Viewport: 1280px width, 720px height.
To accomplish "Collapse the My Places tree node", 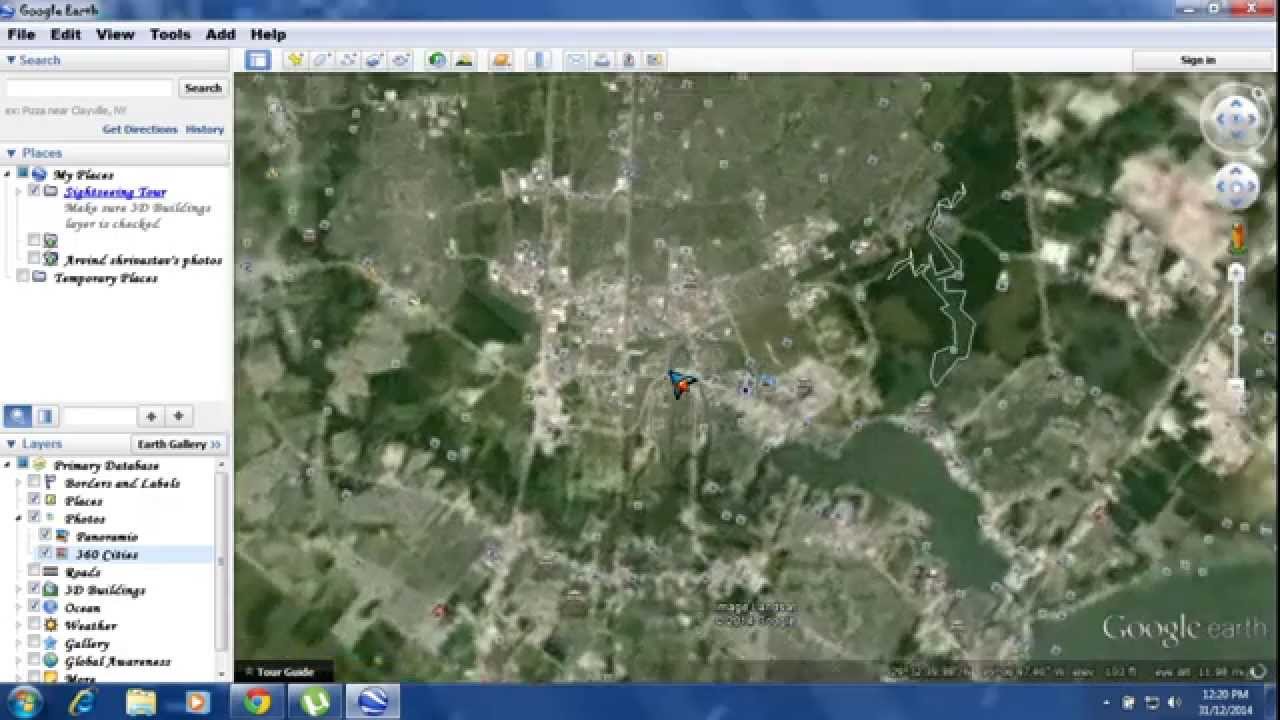I will (8, 174).
